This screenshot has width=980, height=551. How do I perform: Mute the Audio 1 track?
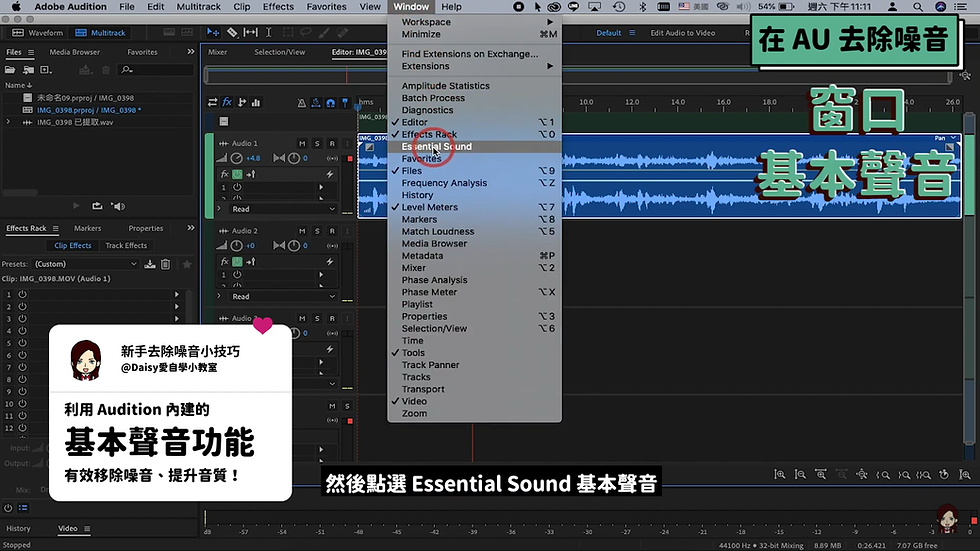pos(302,144)
